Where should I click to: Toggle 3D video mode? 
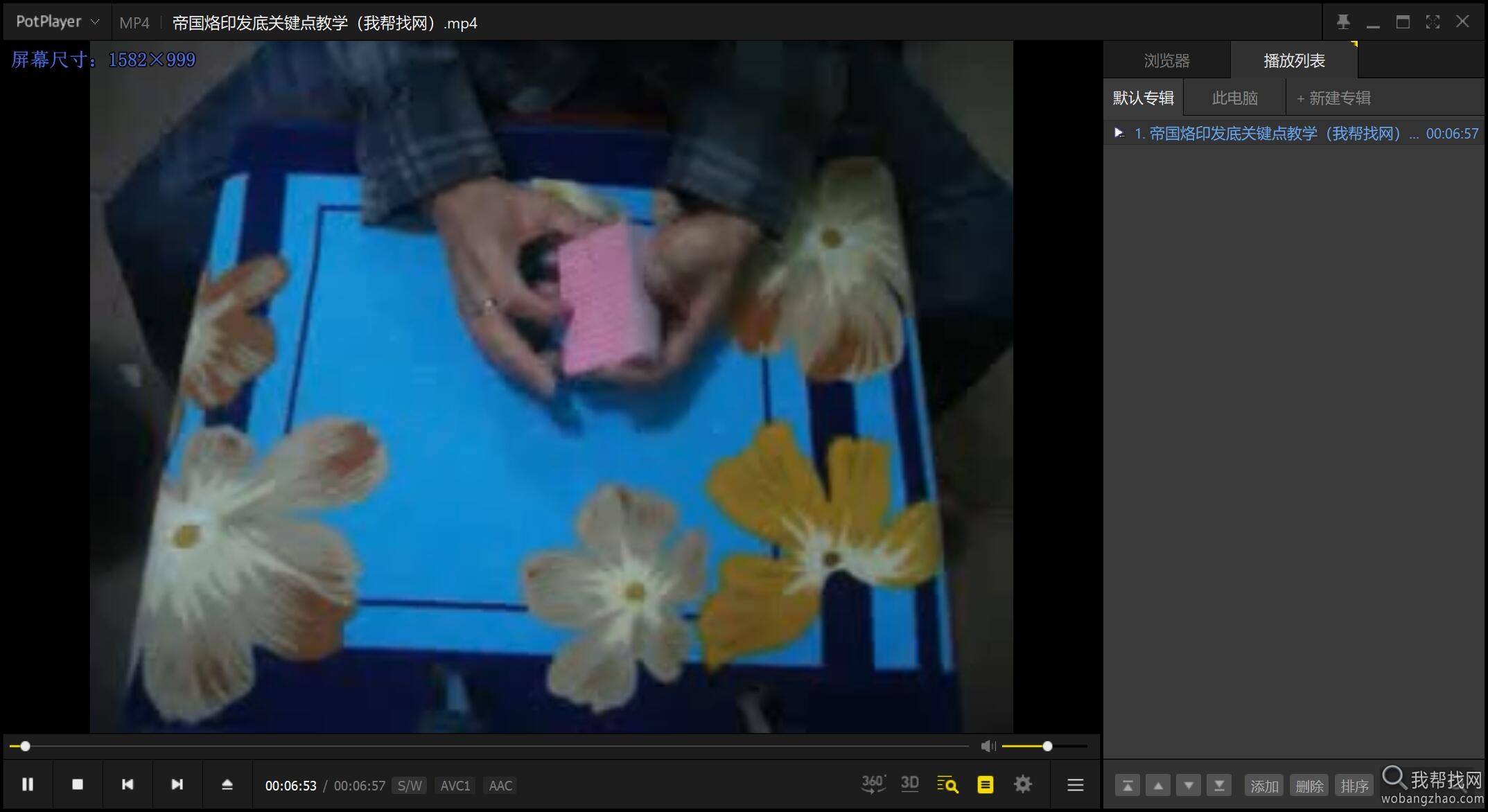click(909, 784)
